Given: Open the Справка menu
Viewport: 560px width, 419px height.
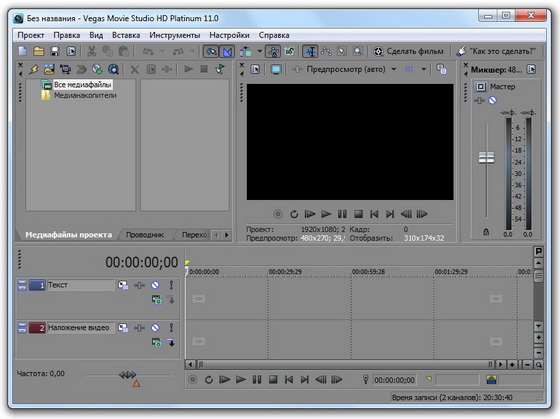Looking at the screenshot, I should pos(274,35).
